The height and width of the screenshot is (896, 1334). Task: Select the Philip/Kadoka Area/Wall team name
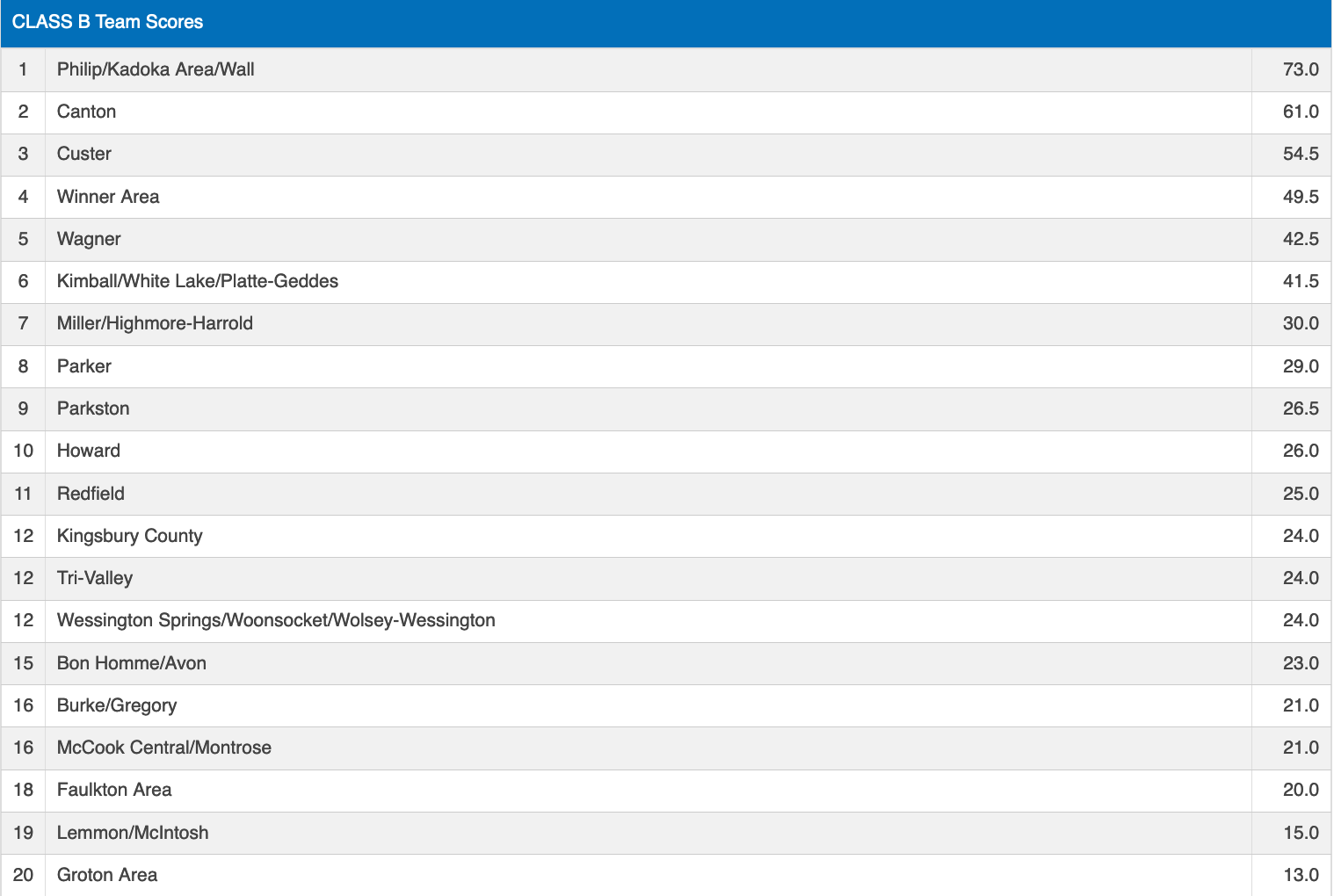[156, 69]
